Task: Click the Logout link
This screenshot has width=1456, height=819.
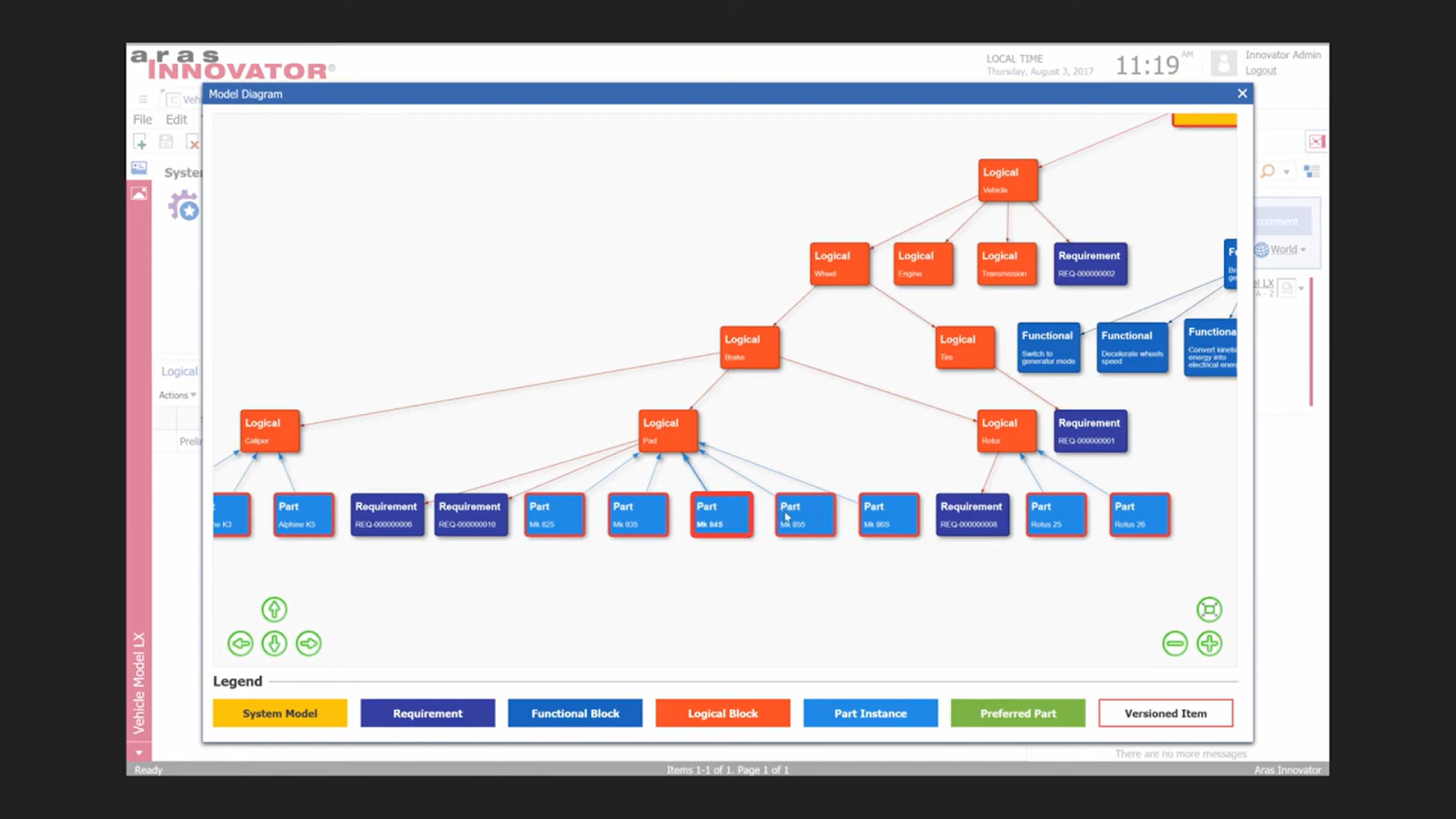Action: point(1260,71)
